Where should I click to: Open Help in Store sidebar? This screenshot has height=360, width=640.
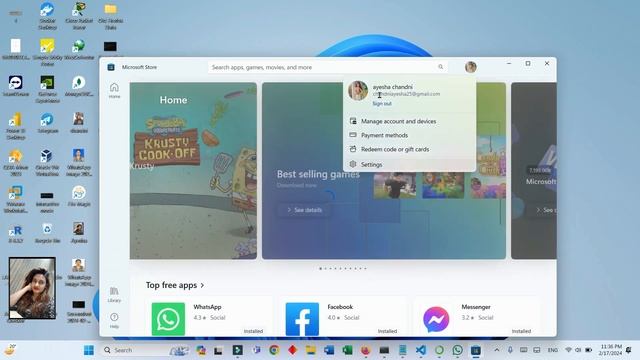coord(114,320)
